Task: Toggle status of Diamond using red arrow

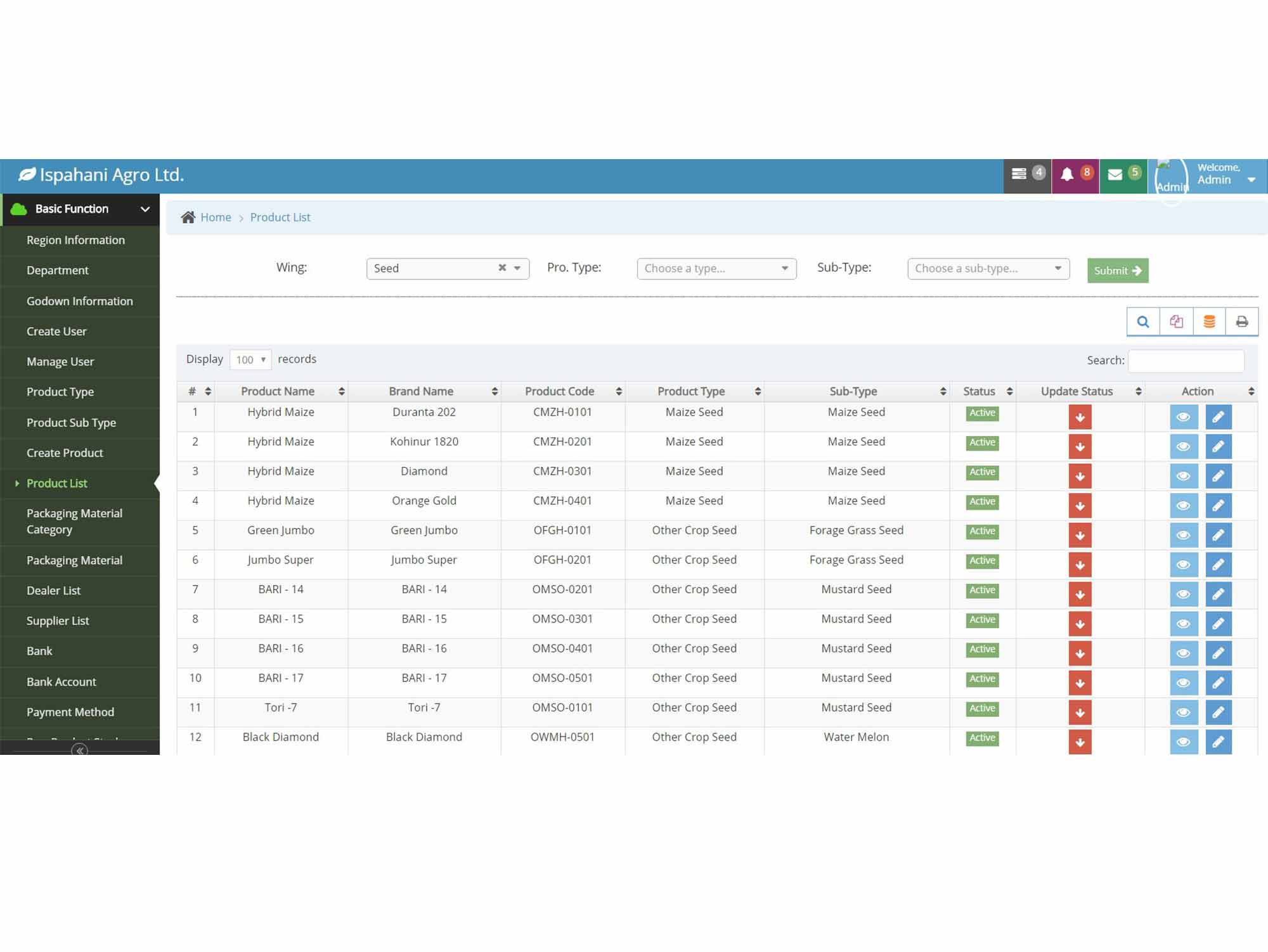Action: pyautogui.click(x=1080, y=477)
